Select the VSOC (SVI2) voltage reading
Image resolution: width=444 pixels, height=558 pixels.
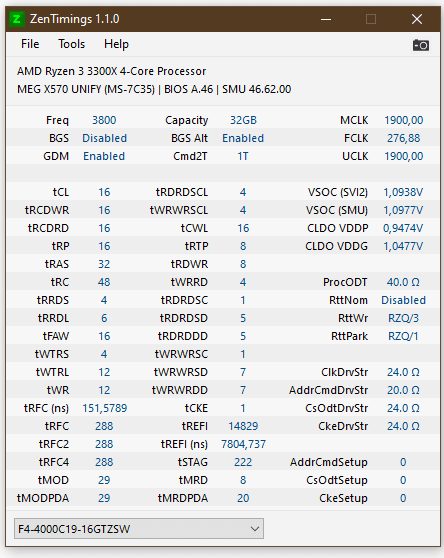(x=403, y=192)
